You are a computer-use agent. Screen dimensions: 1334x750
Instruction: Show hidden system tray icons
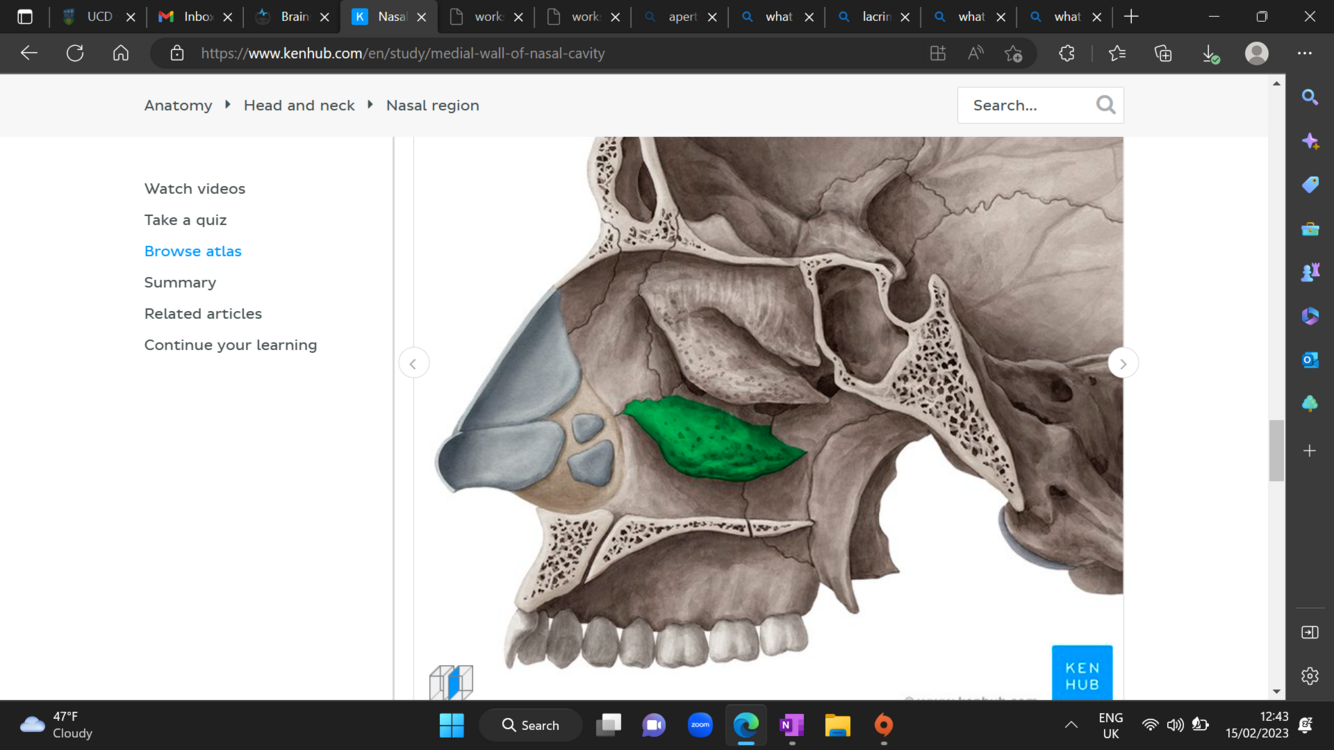[1071, 725]
